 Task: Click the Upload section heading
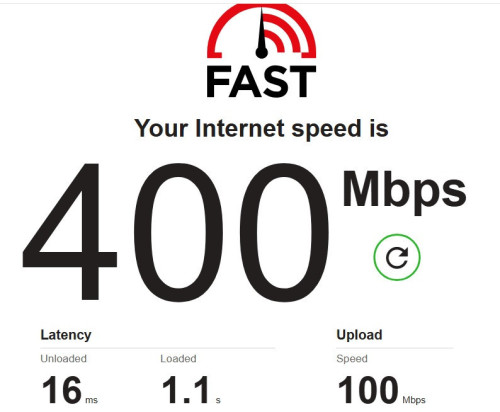click(x=359, y=335)
